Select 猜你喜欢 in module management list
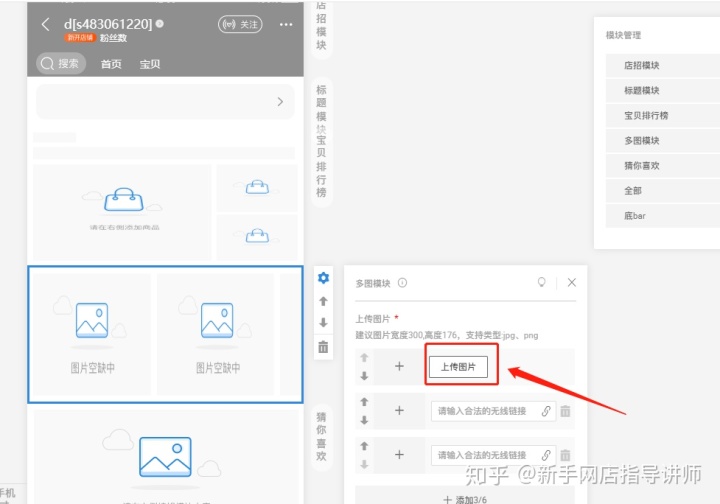This screenshot has width=720, height=504. coord(663,166)
